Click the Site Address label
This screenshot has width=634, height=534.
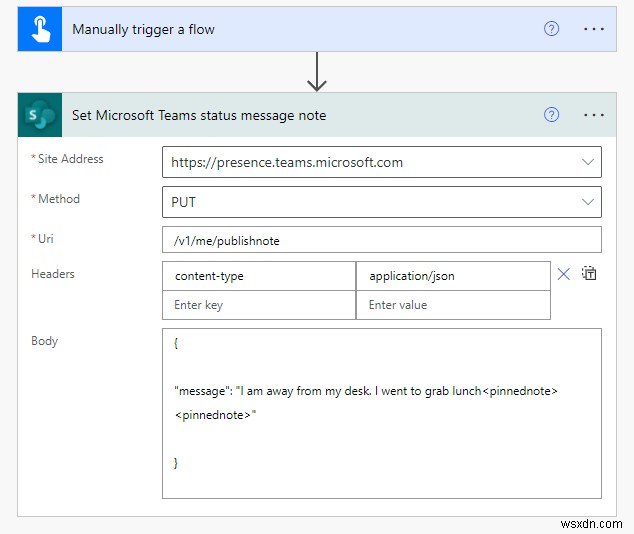click(x=71, y=159)
